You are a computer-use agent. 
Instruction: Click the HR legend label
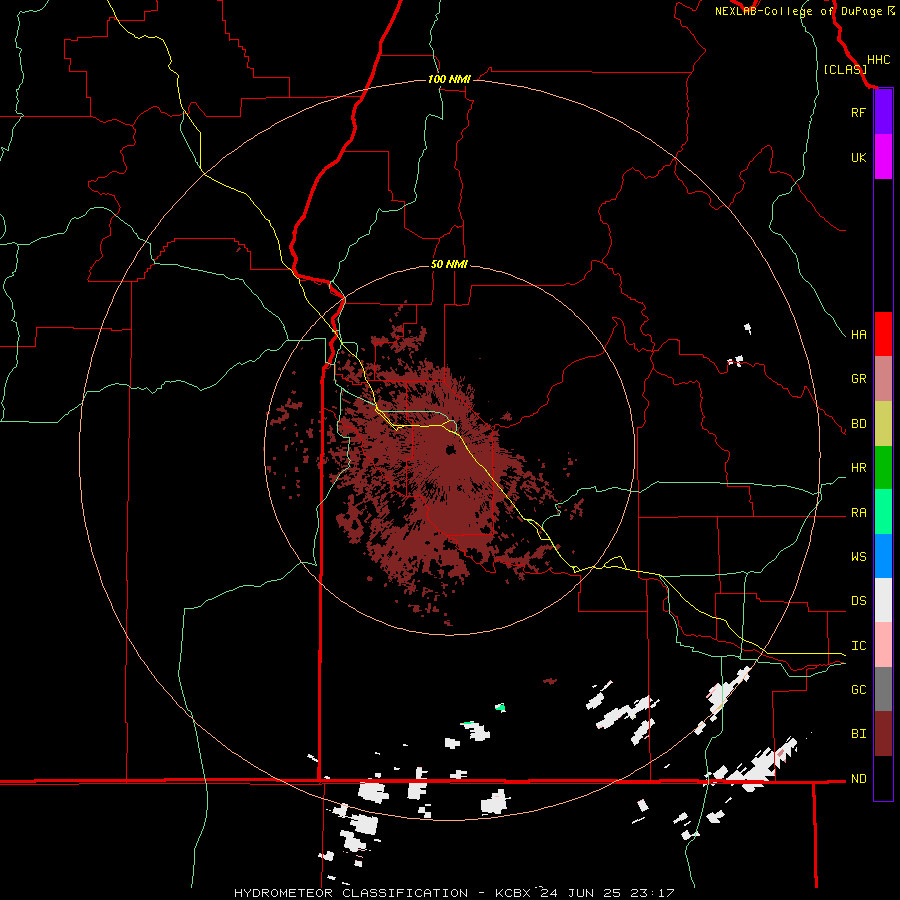point(859,468)
